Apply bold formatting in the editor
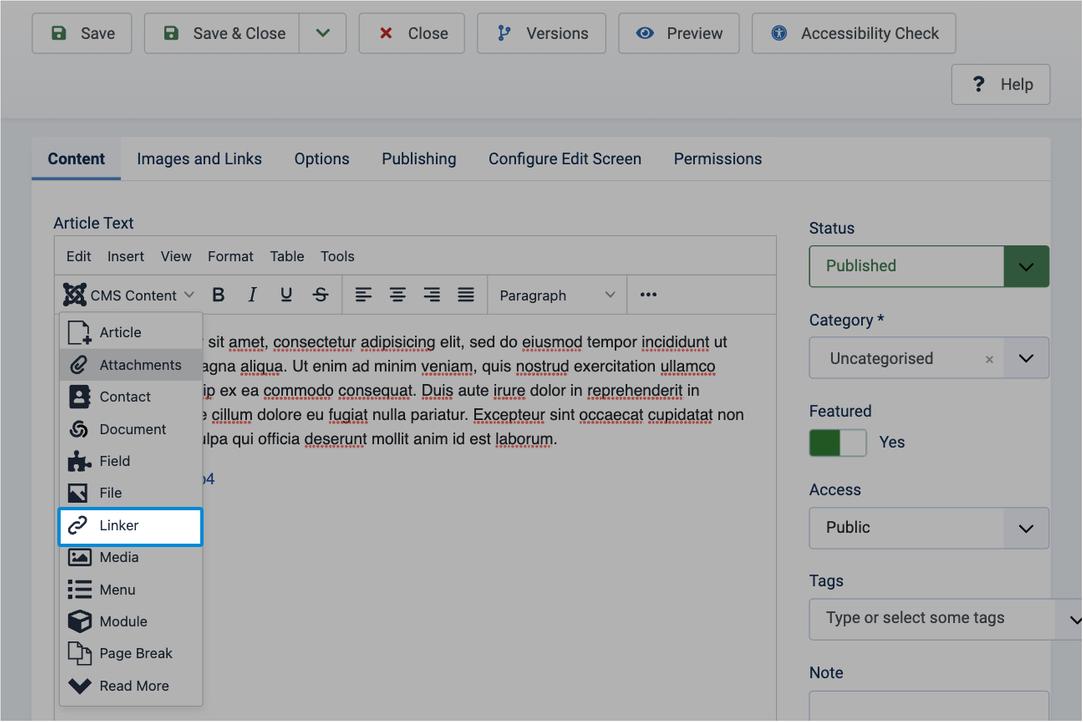 coord(218,295)
